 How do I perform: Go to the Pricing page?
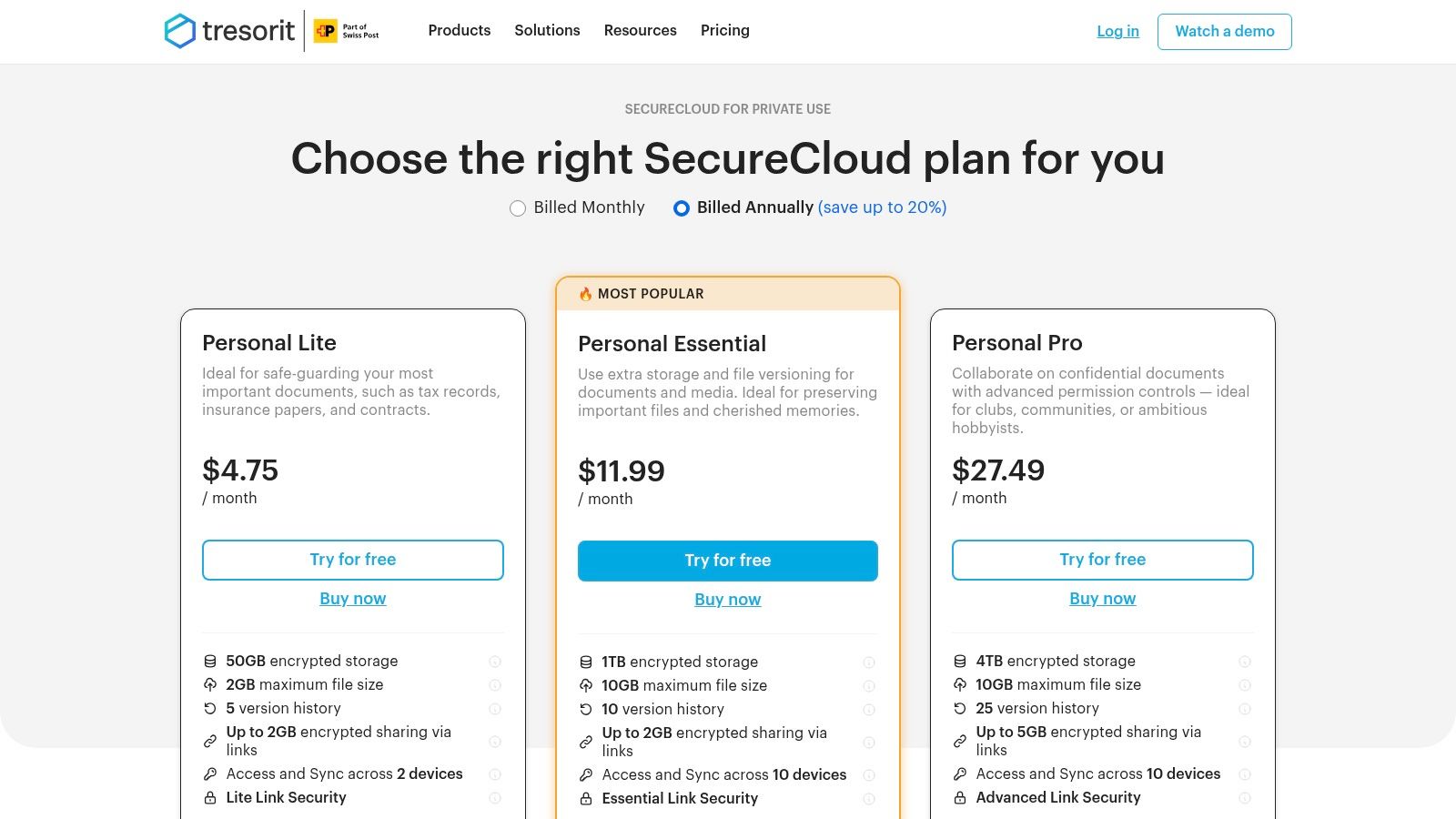tap(724, 30)
